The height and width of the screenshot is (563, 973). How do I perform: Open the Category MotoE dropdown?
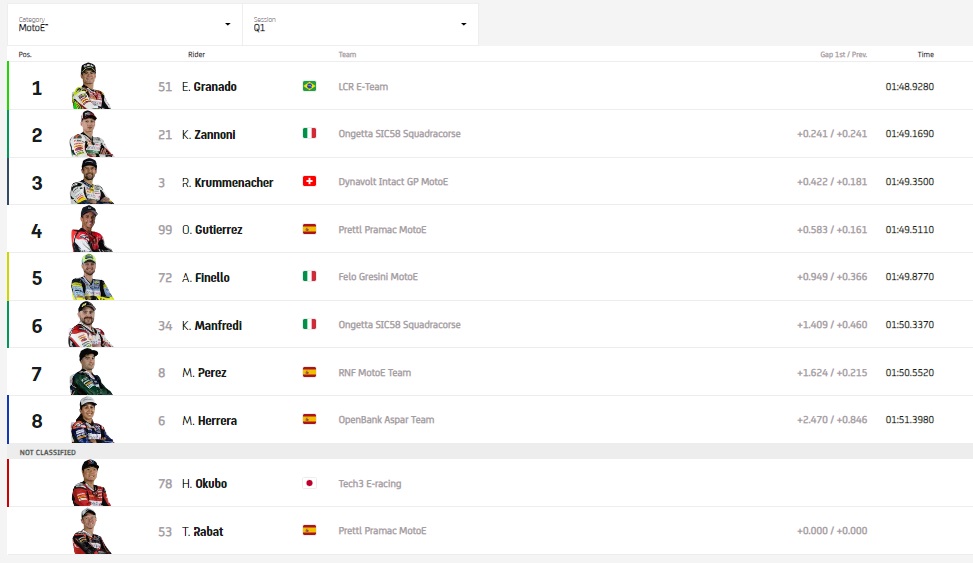point(125,24)
